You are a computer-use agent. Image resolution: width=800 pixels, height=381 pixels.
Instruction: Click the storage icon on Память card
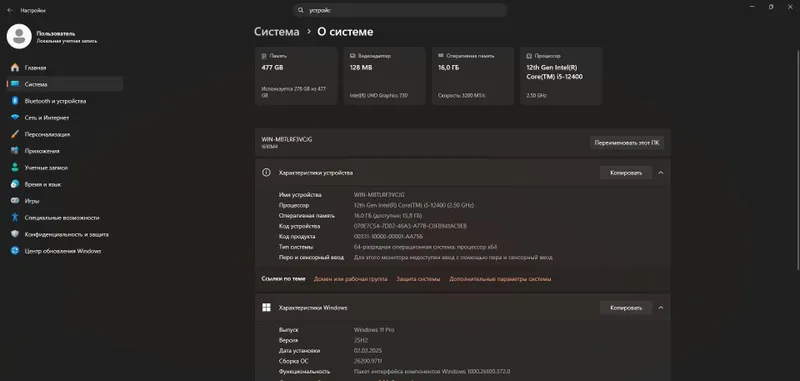click(264, 56)
